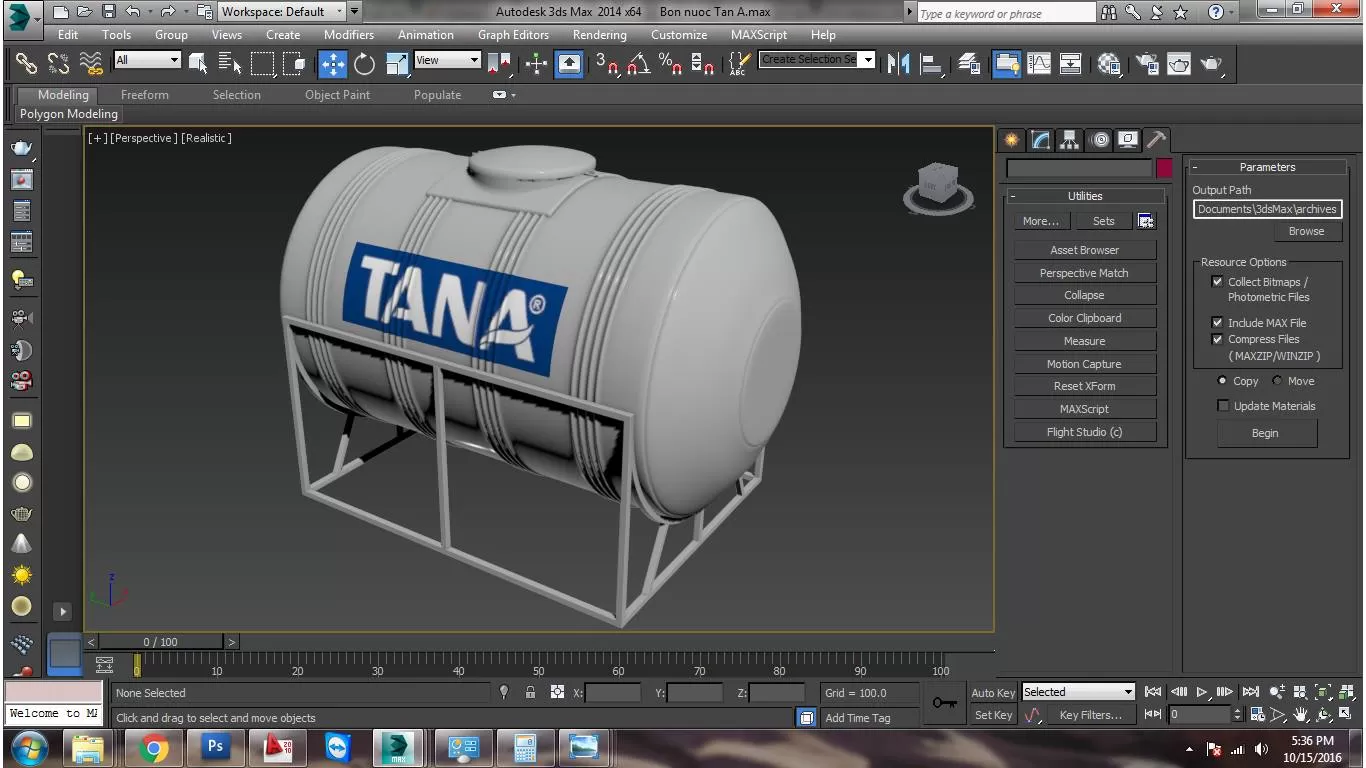This screenshot has height=768, width=1366.
Task: Click the Mirror tool icon
Action: coord(898,64)
